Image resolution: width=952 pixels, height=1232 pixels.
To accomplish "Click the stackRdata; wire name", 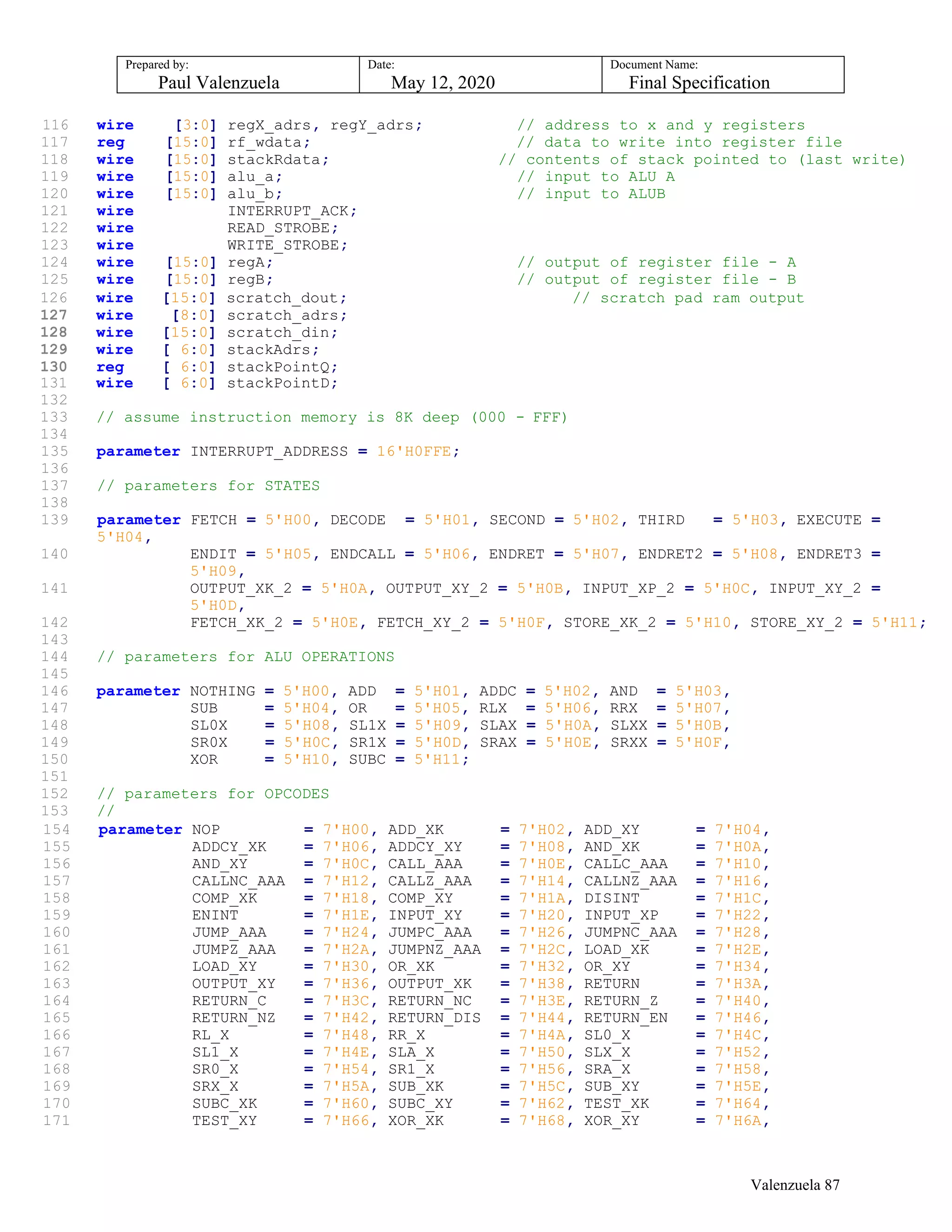I will point(278,159).
